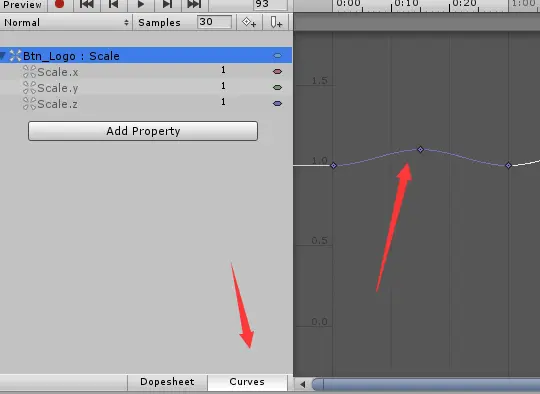
Task: Click the blue Scale.z key indicator
Action: [x=277, y=103]
